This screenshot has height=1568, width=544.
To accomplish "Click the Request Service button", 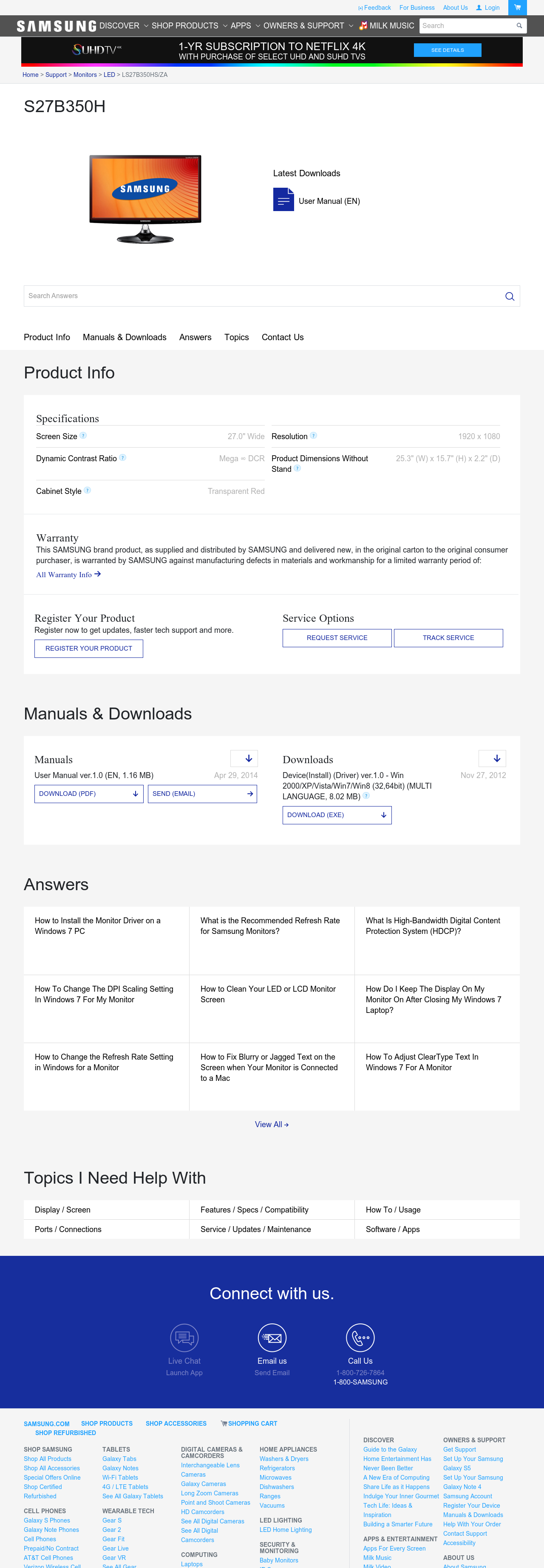I will coord(337,638).
